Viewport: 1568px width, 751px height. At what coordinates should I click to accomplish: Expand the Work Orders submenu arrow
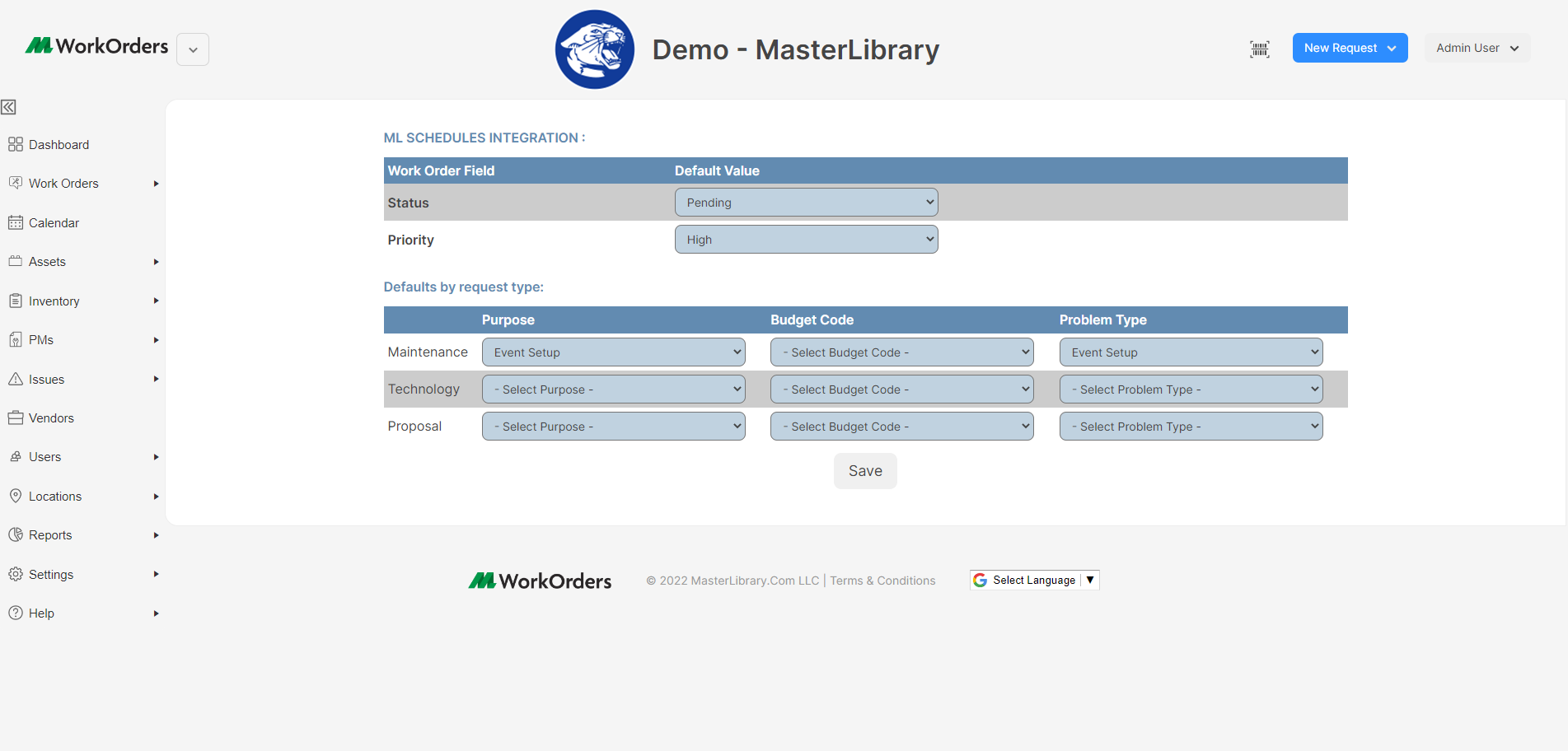pyautogui.click(x=156, y=184)
